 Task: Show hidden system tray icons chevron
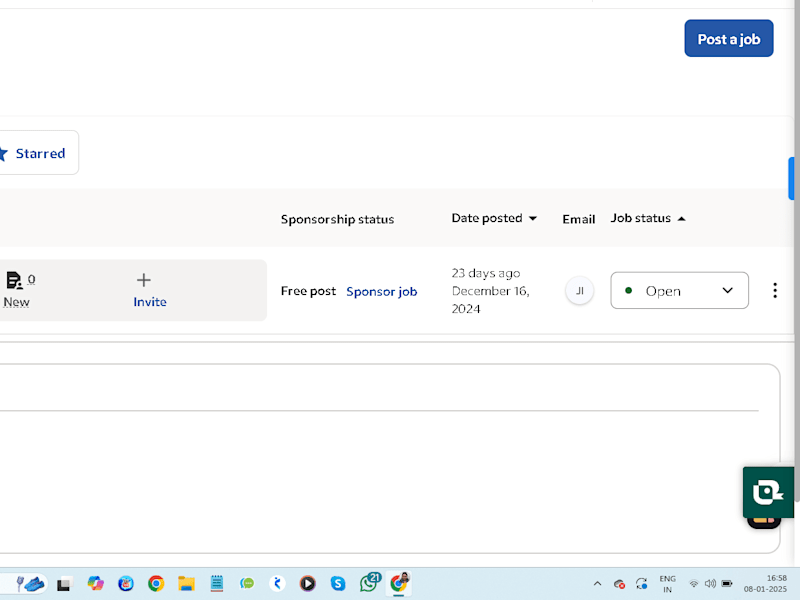point(597,583)
